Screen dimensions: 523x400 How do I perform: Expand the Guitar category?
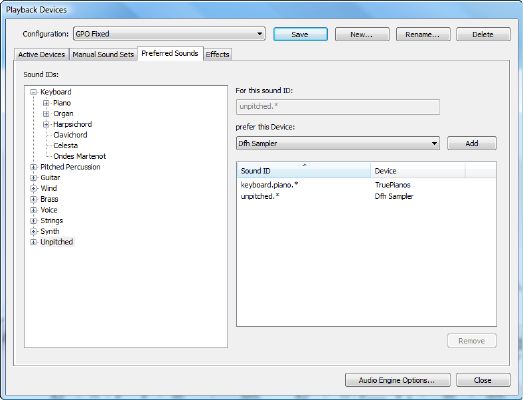[x=33, y=177]
